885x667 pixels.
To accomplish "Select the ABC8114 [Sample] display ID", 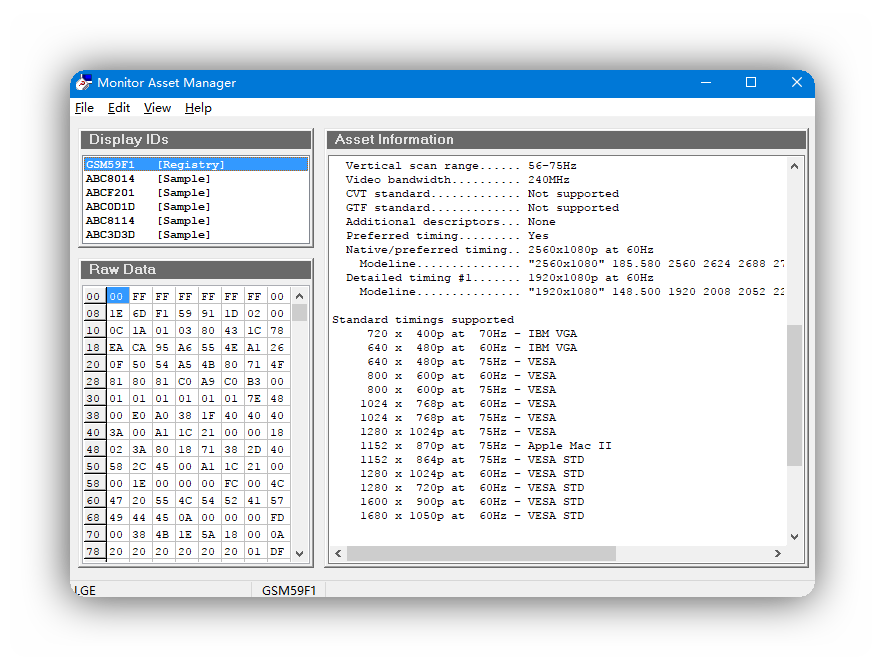I will coord(196,221).
